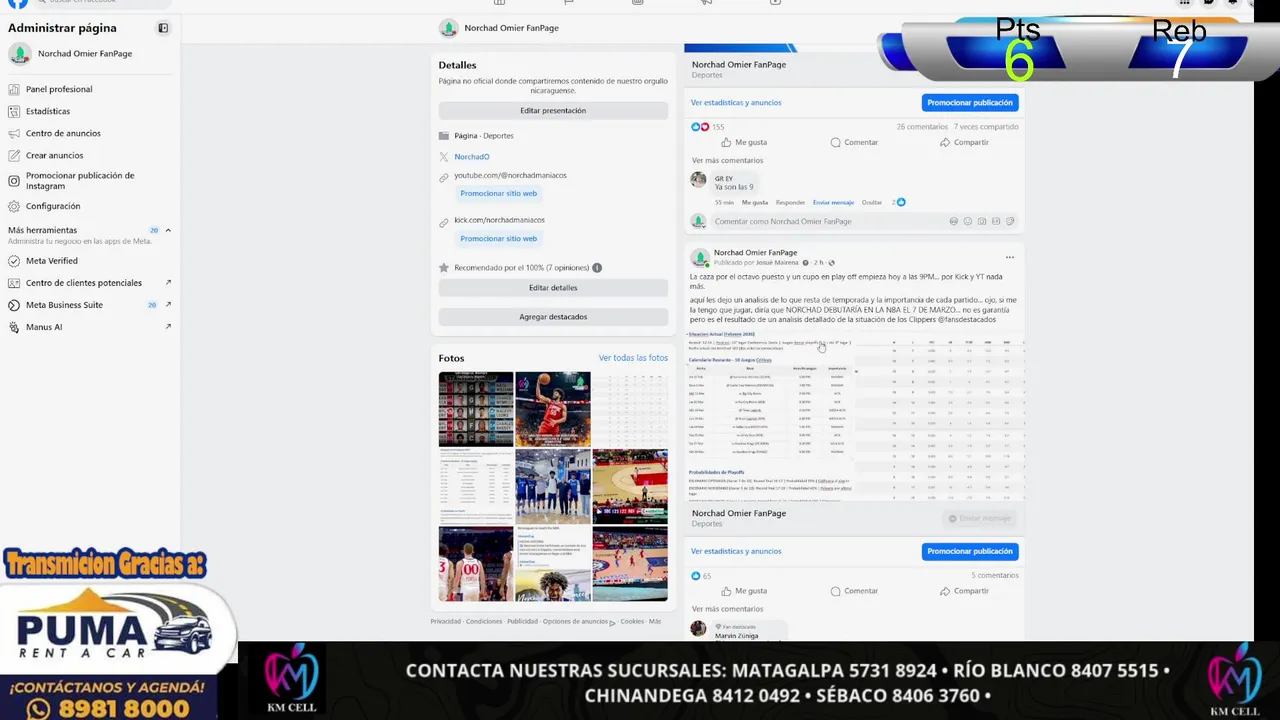Click info icon beside Recomendado por el 100%
Viewport: 1280px width, 720px height.
597,268
